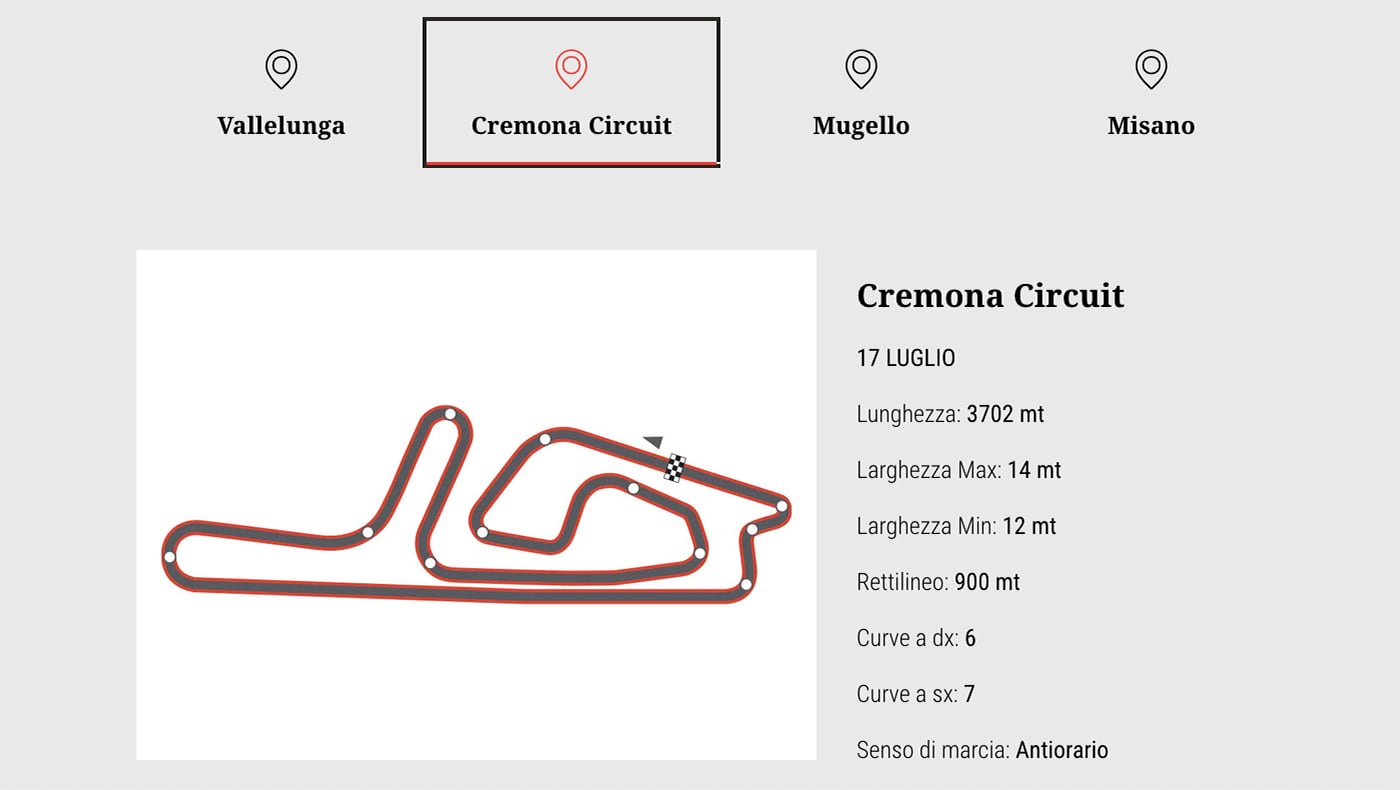Click the checkered finish flag on the track
Image resolution: width=1400 pixels, height=790 pixels.
point(676,467)
